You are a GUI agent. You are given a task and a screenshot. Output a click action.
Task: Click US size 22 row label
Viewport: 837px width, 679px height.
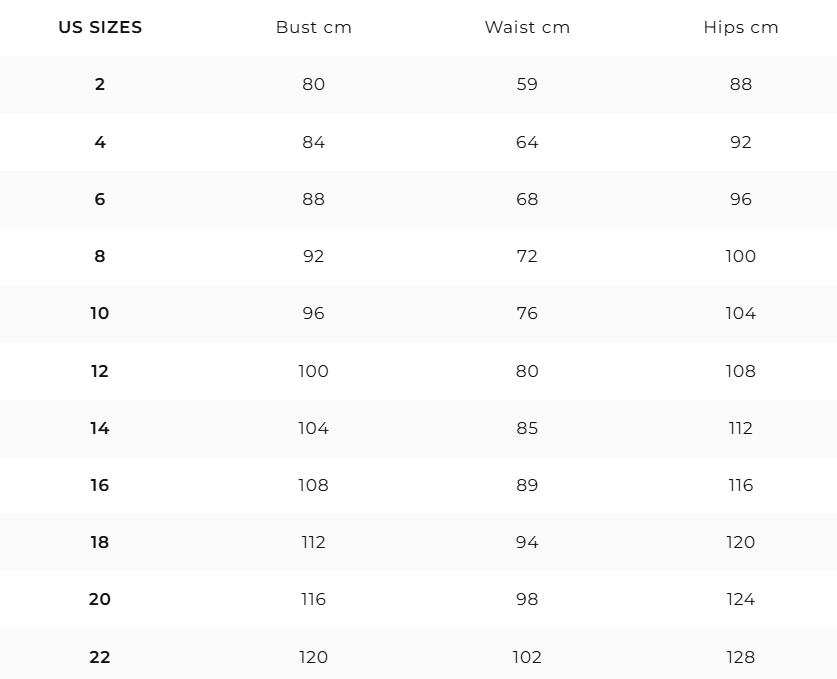coord(100,657)
